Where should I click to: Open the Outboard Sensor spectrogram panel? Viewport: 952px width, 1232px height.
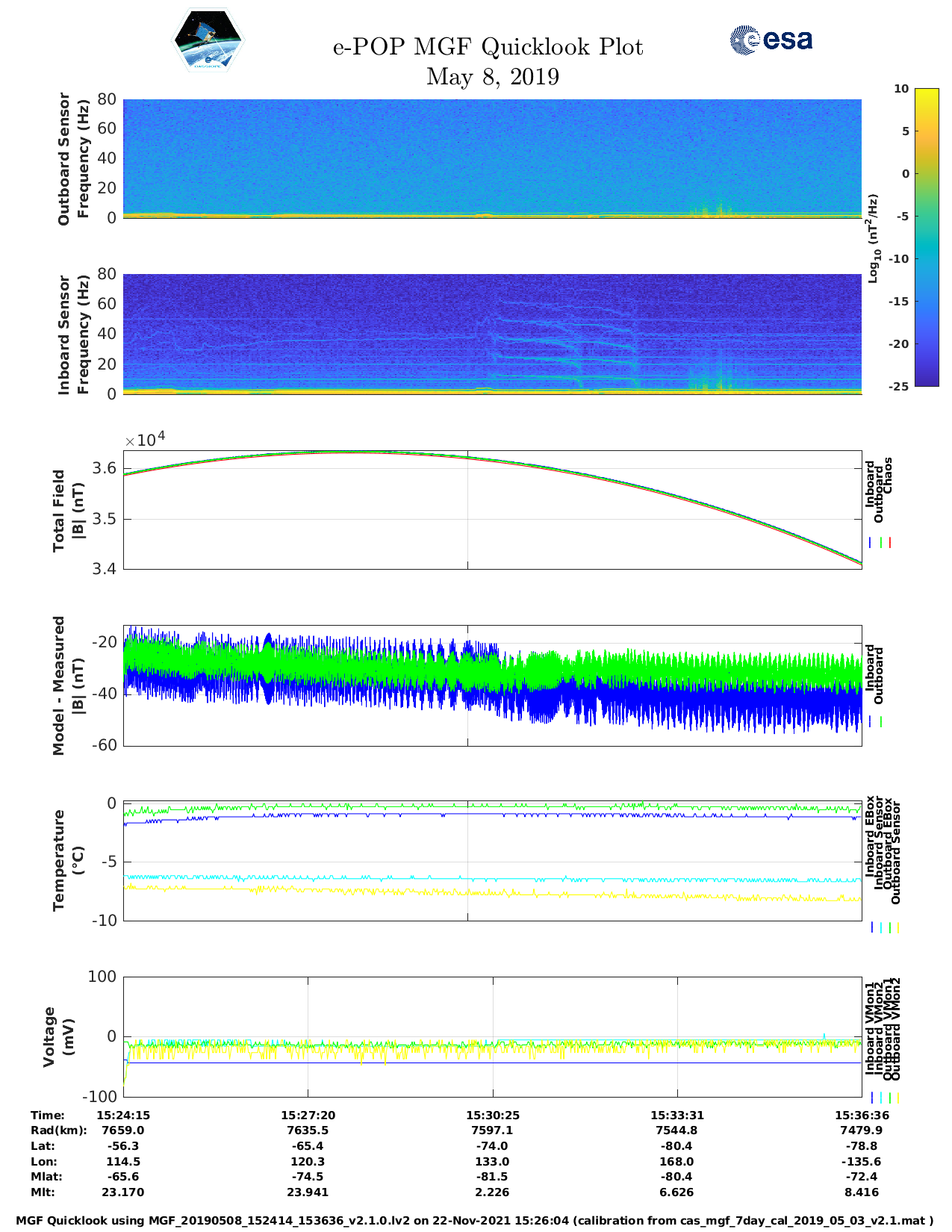492,158
